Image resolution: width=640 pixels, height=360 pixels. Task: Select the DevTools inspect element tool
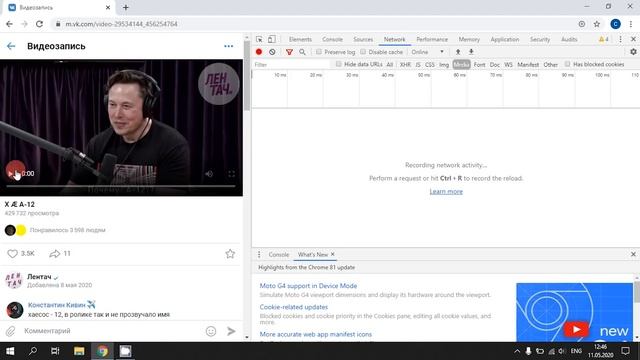tap(259, 39)
